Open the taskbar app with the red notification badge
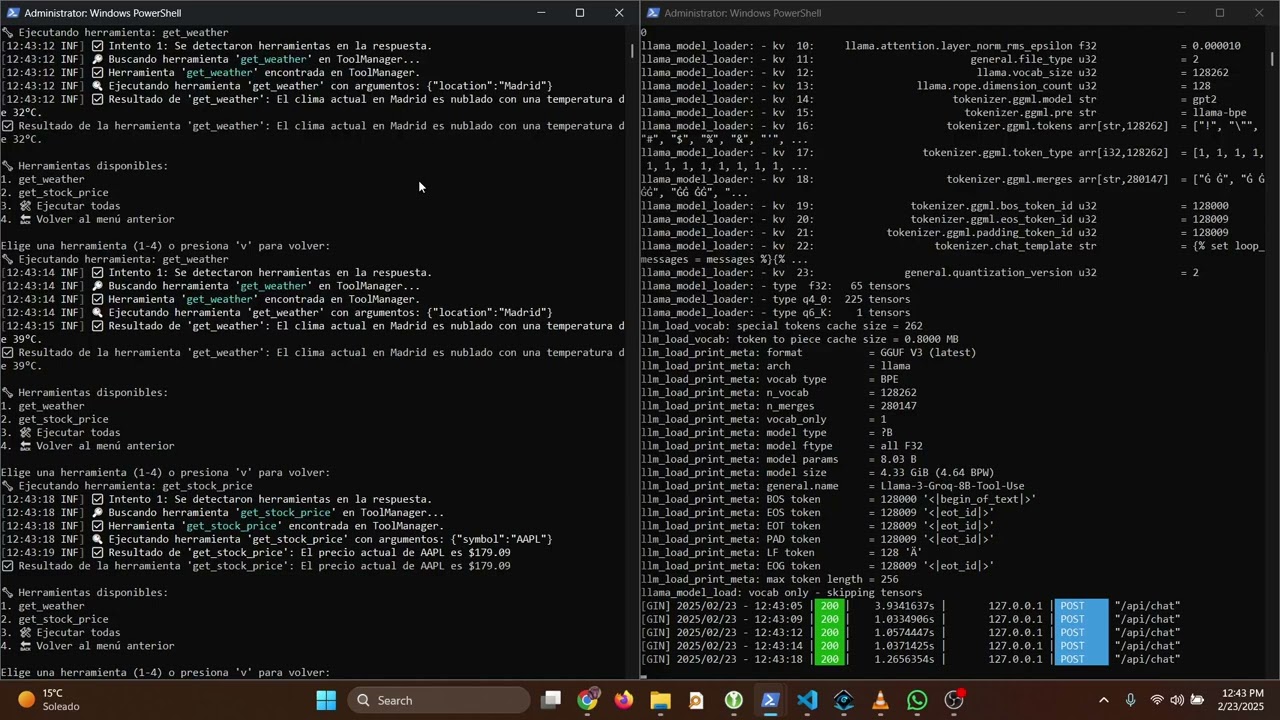This screenshot has height=720, width=1280. click(954, 700)
